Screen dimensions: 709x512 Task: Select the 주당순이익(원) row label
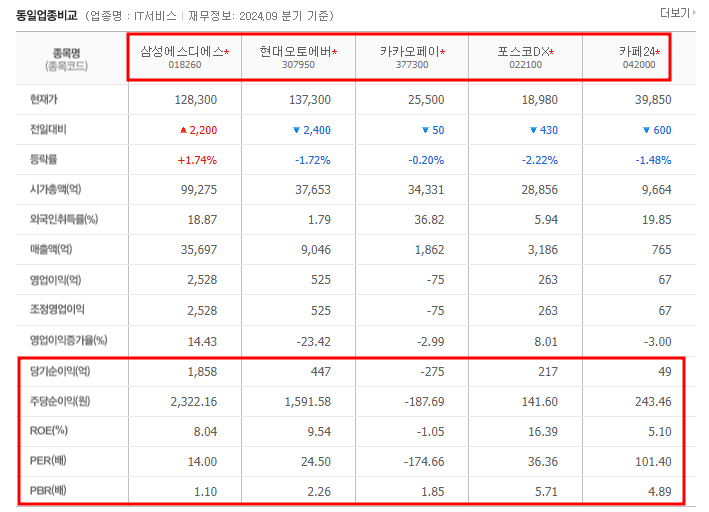(x=60, y=401)
